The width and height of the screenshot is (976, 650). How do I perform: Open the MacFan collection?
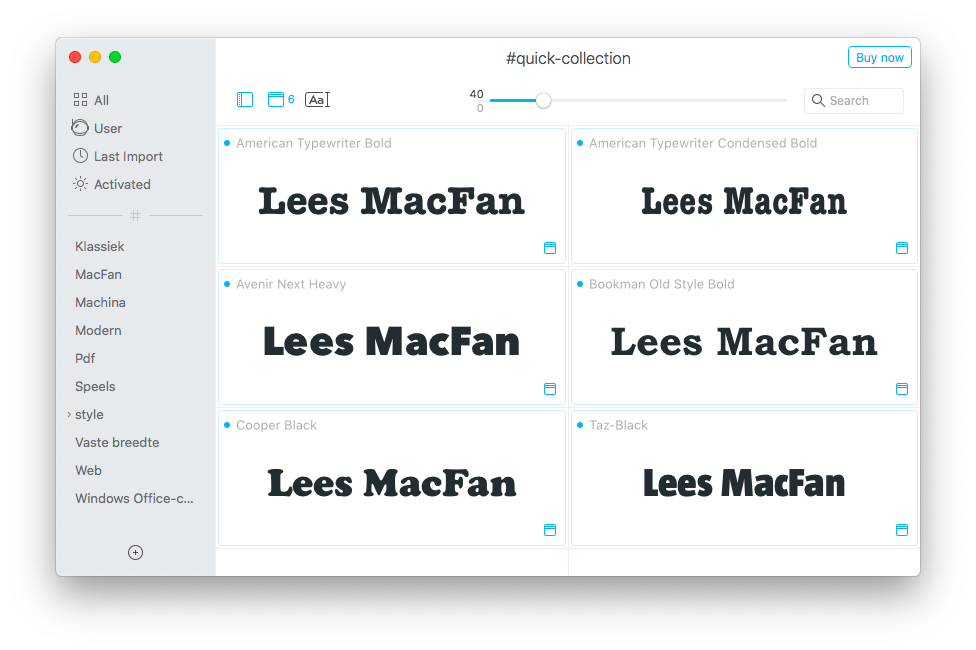[x=98, y=275]
